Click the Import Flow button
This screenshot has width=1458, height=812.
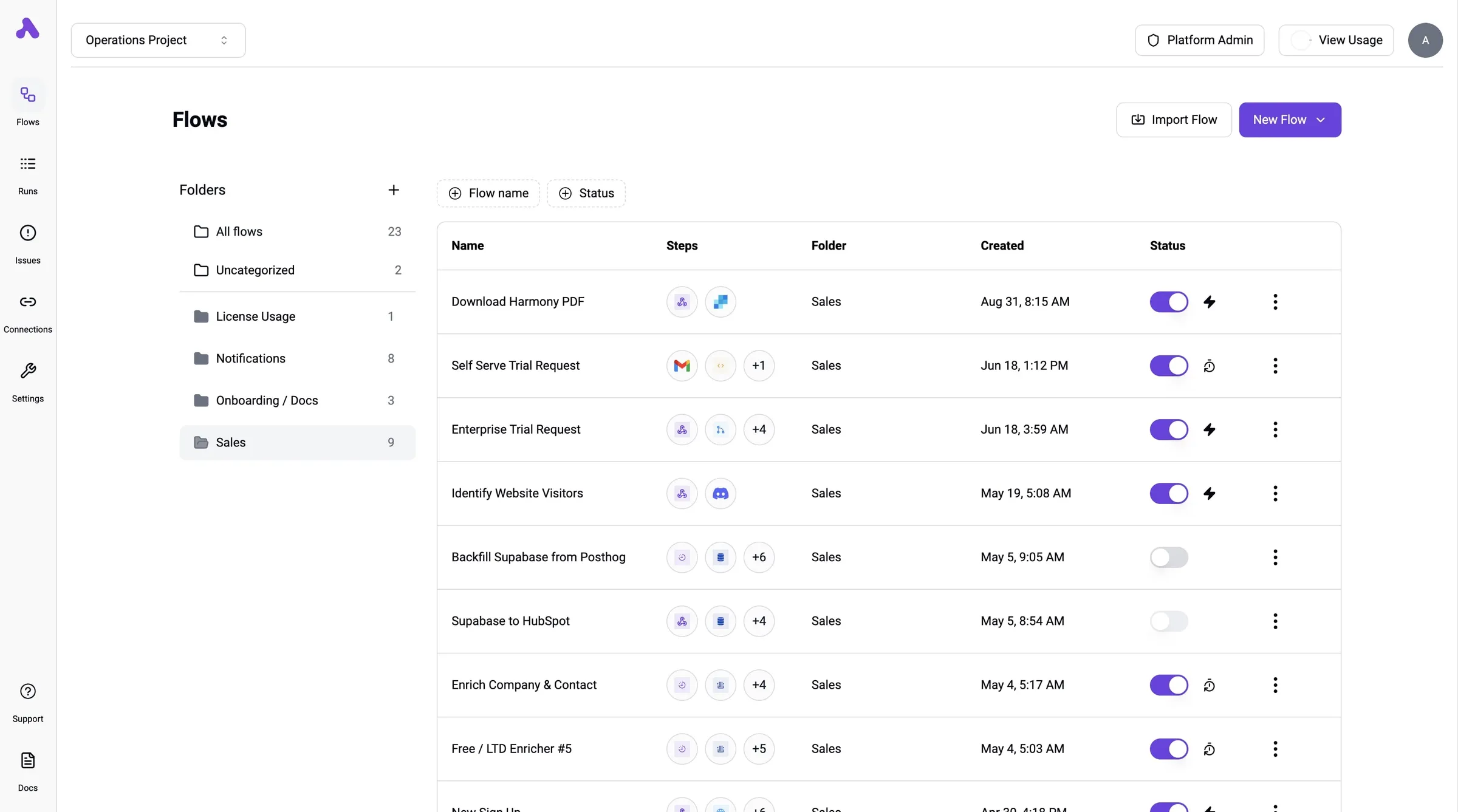(x=1173, y=120)
